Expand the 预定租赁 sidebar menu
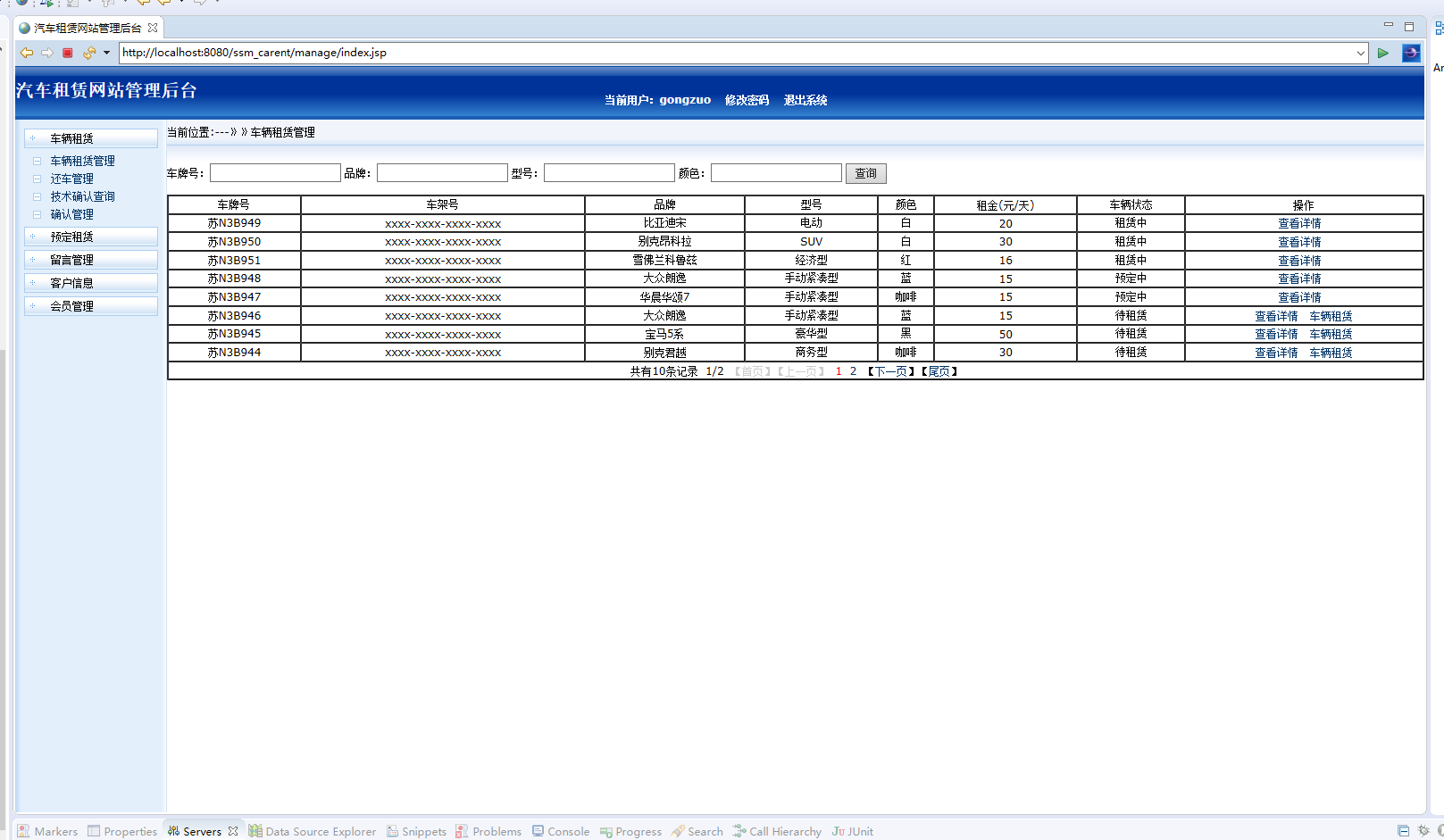The width and height of the screenshot is (1444, 840). [91, 237]
